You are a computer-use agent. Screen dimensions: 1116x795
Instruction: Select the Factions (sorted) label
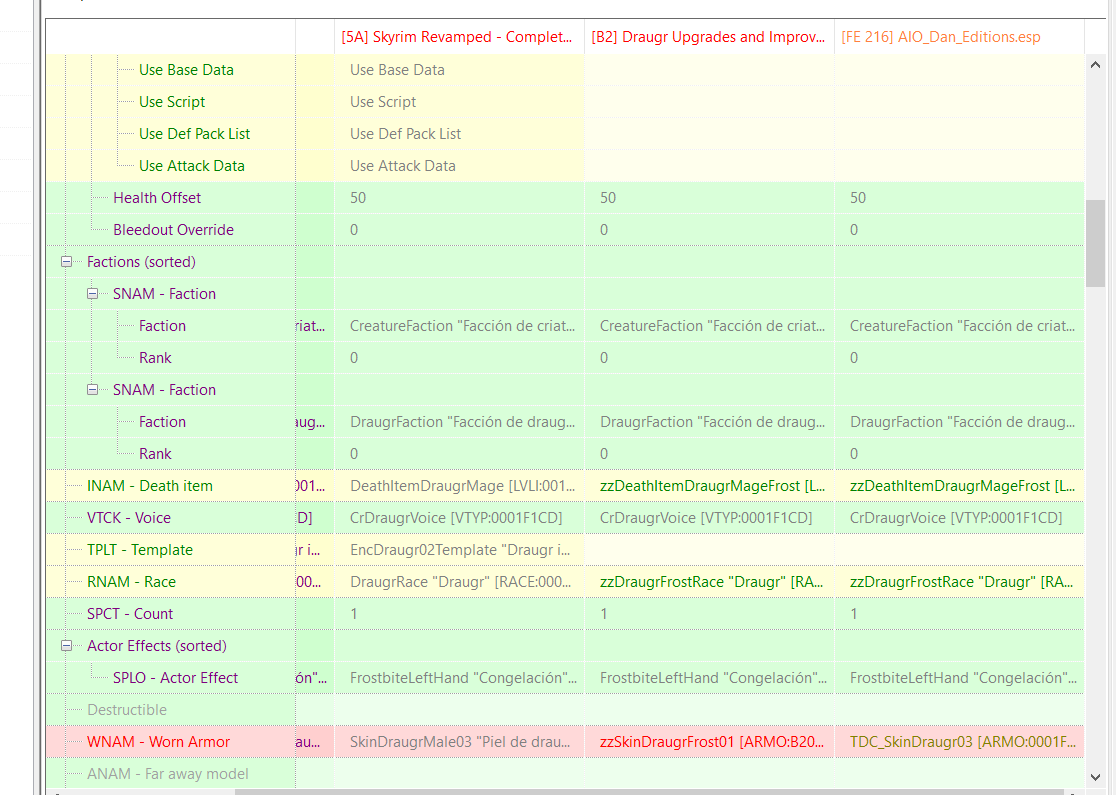pyautogui.click(x=141, y=262)
